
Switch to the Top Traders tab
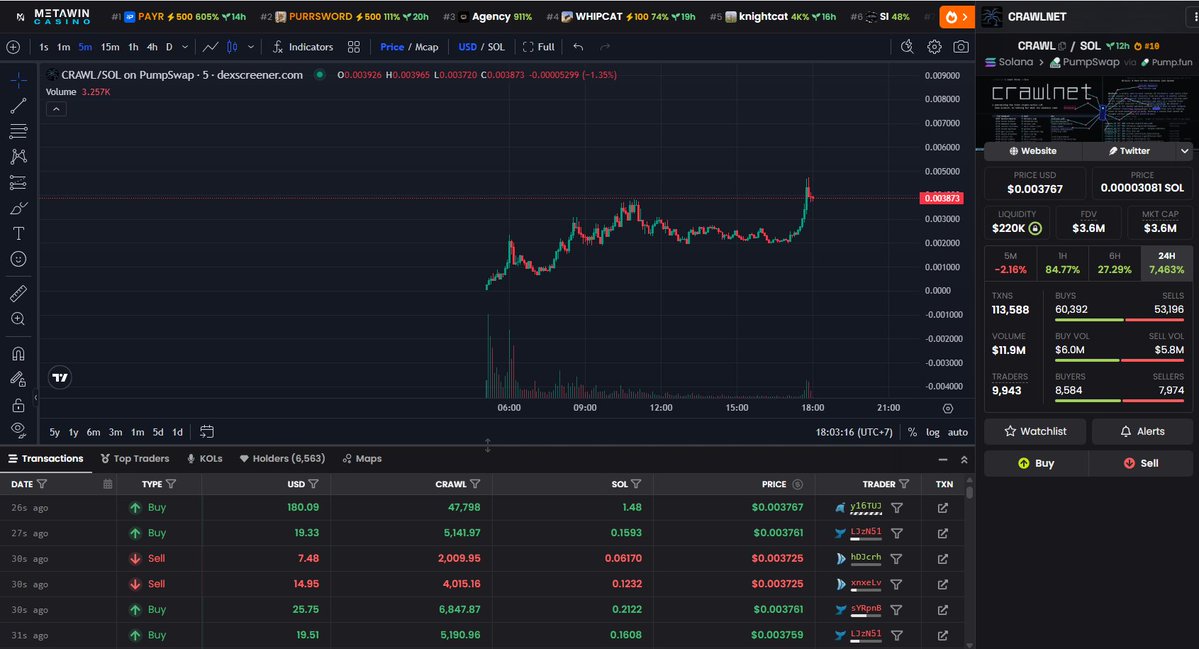135,459
